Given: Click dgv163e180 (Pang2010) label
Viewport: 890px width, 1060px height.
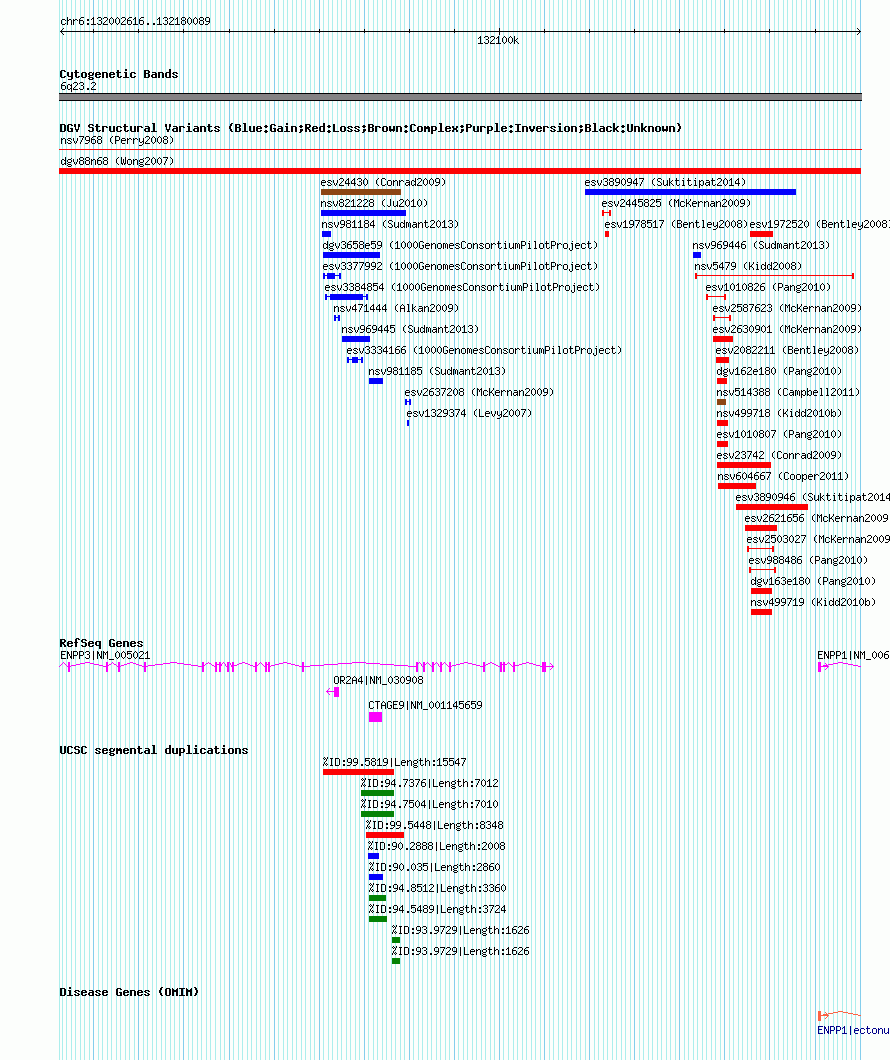Looking at the screenshot, I should [x=813, y=581].
